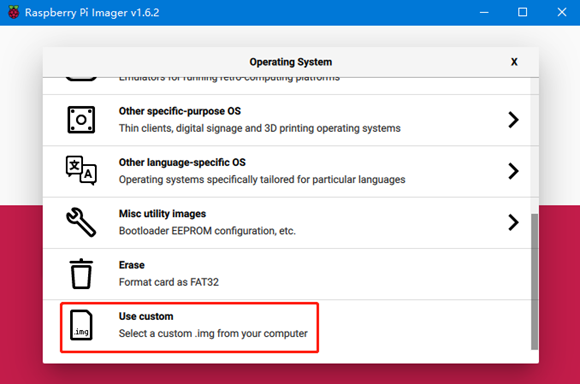Click the emulators retro-computing entry text

[x=229, y=79]
